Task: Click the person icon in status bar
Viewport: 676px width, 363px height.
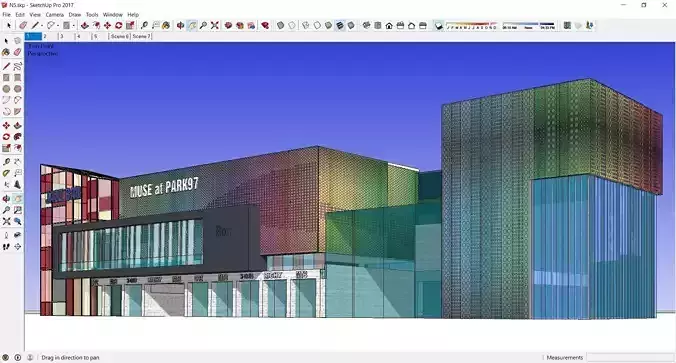Action: (30, 357)
